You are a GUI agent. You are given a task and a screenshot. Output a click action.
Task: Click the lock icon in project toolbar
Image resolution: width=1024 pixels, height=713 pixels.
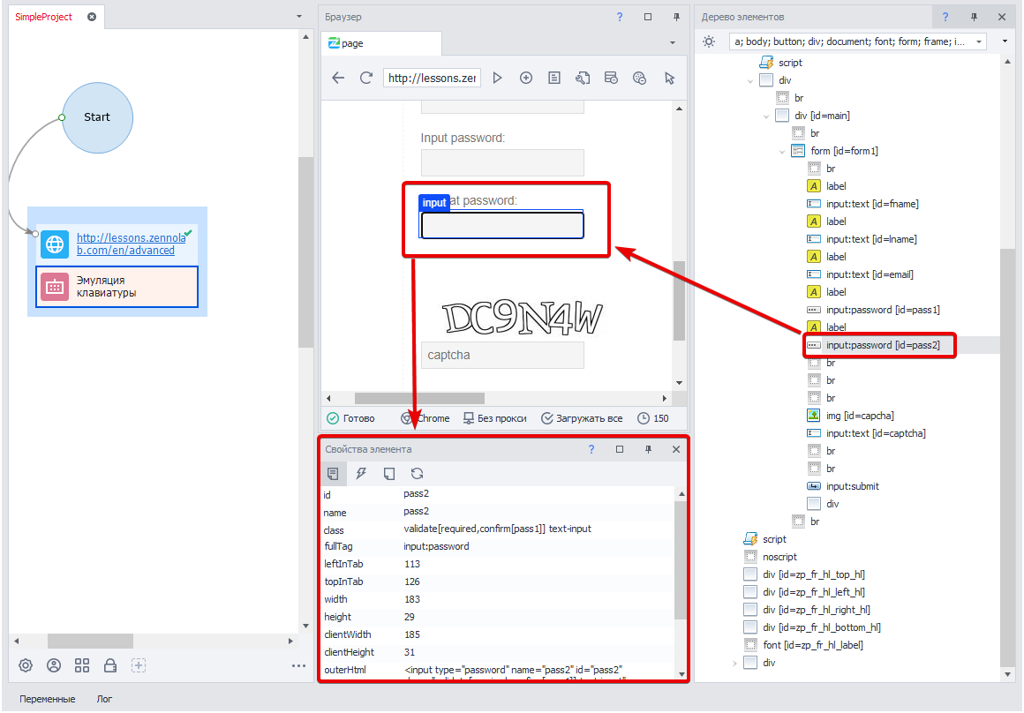click(x=110, y=666)
